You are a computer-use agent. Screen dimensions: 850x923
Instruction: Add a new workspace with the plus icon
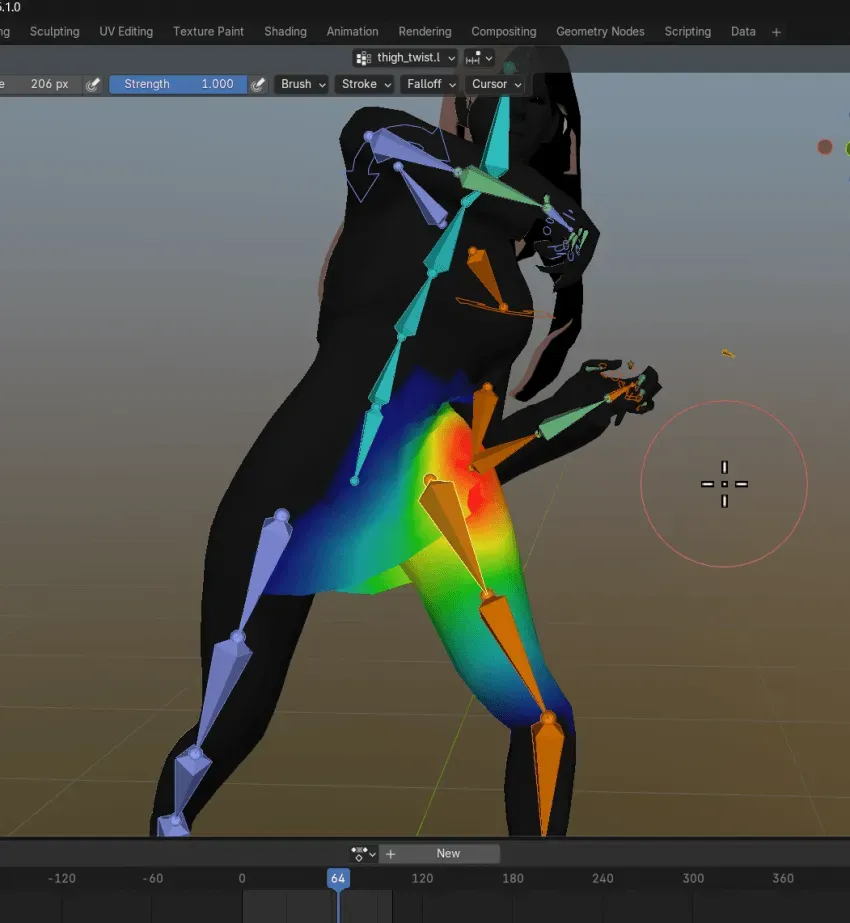776,32
